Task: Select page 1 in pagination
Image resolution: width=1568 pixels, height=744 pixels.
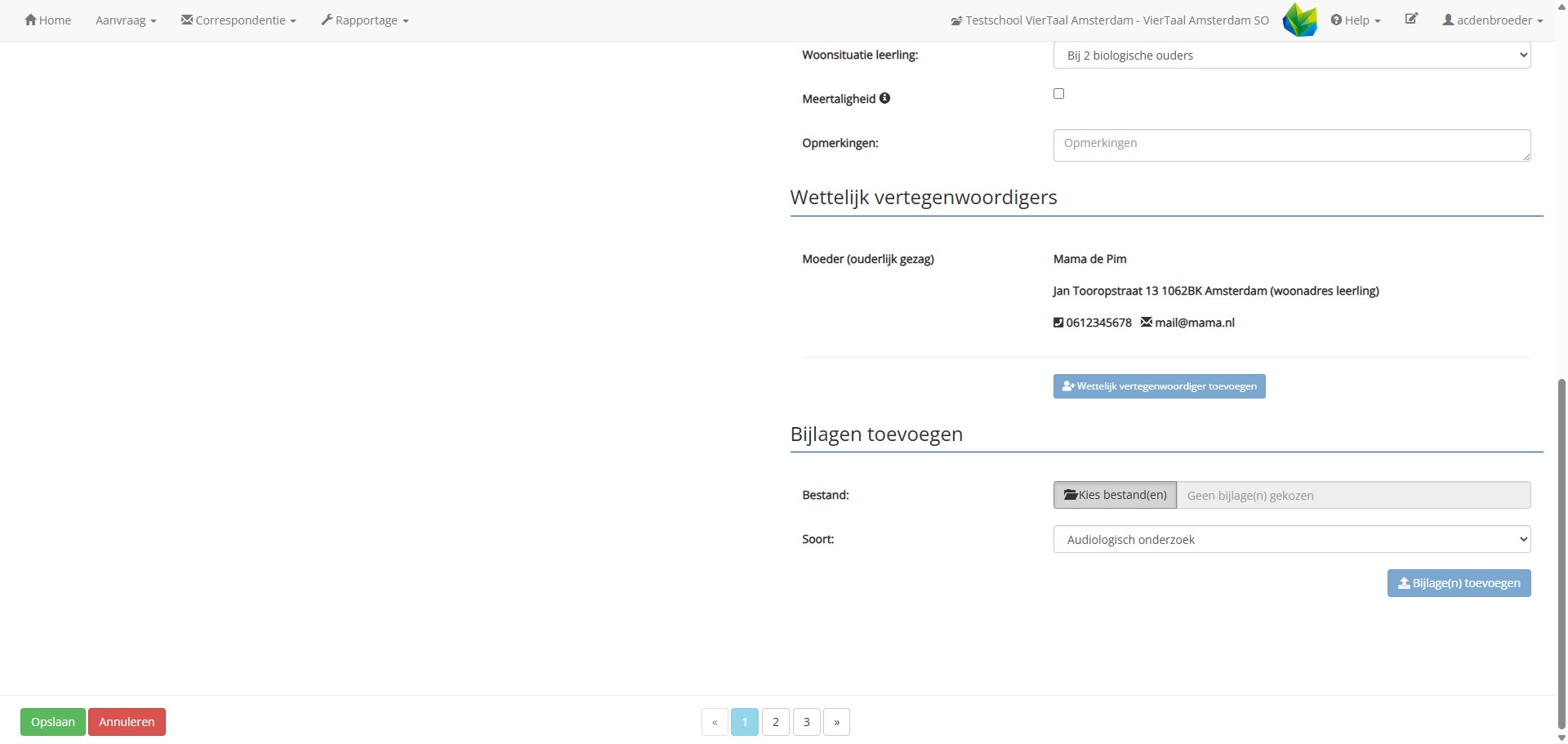Action: pos(745,722)
